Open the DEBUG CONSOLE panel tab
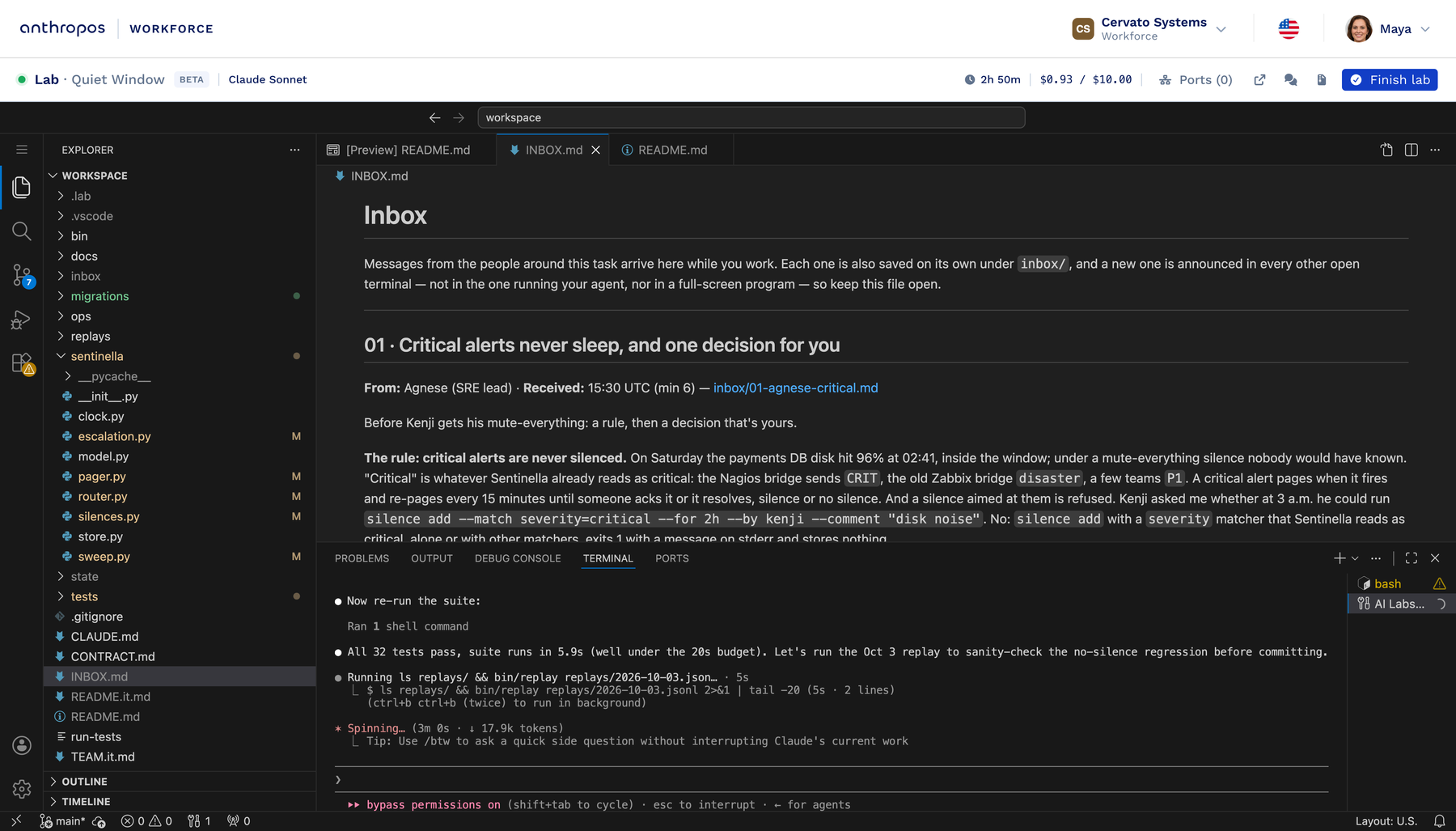The image size is (1456, 831). click(518, 558)
